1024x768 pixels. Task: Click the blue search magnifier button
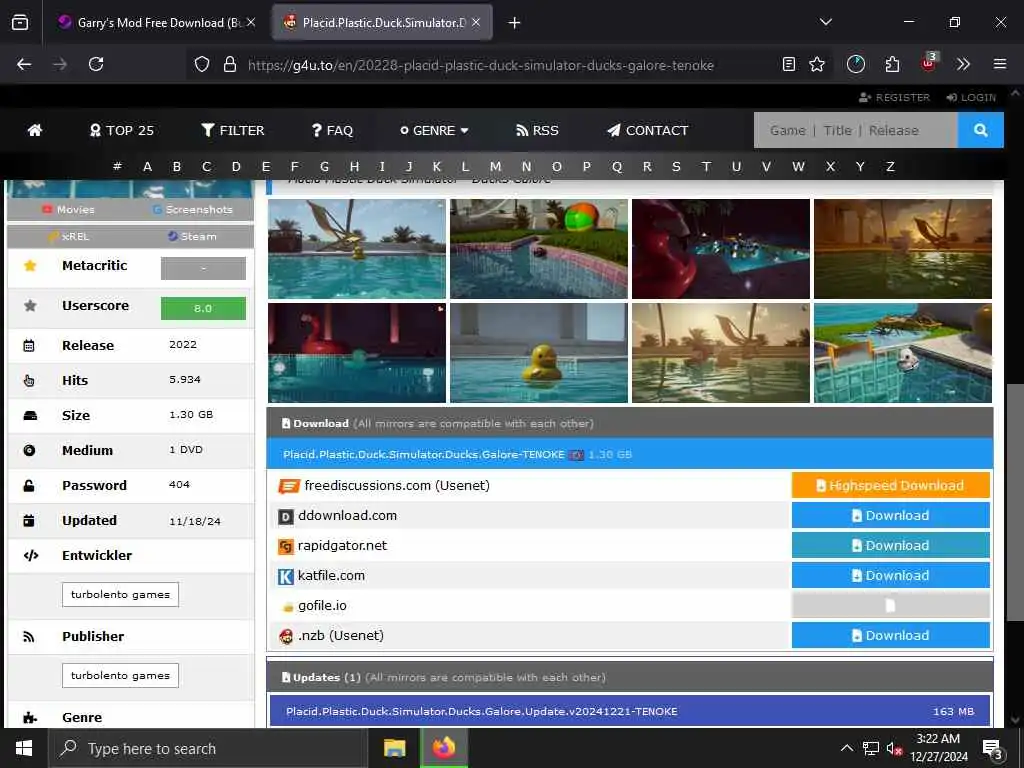pyautogui.click(x=980, y=130)
